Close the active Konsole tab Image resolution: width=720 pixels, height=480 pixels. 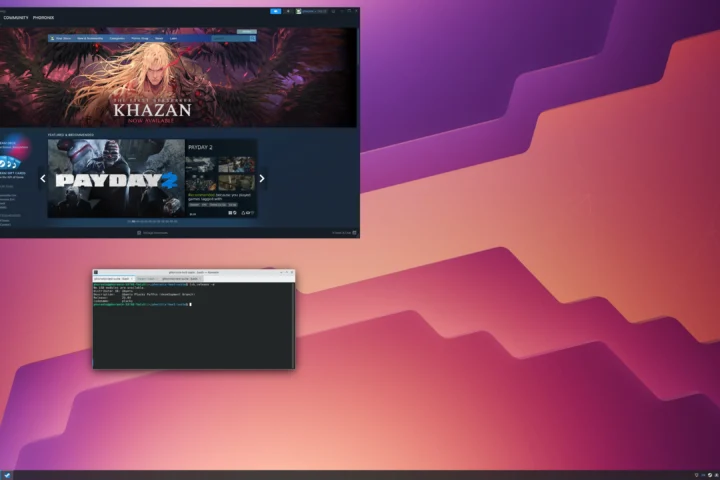click(x=132, y=279)
